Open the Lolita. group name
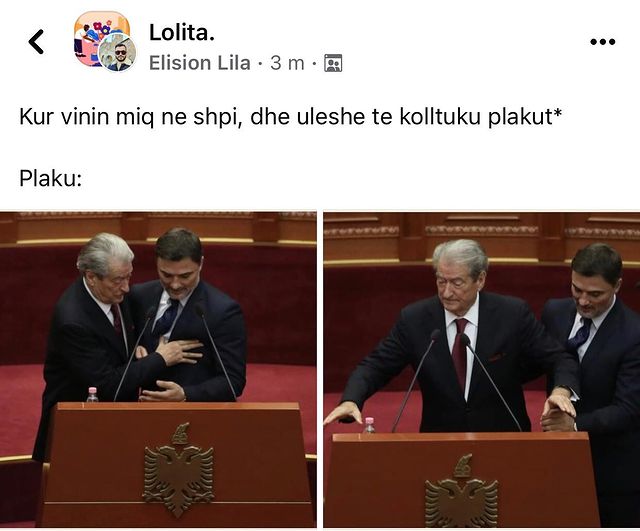The height and width of the screenshot is (531, 640). coord(182,32)
